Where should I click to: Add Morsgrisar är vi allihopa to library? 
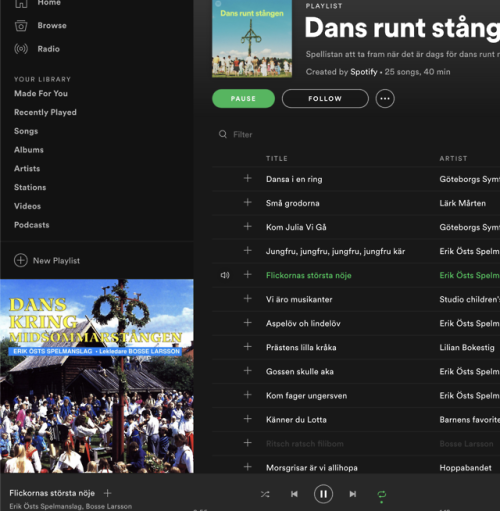248,467
